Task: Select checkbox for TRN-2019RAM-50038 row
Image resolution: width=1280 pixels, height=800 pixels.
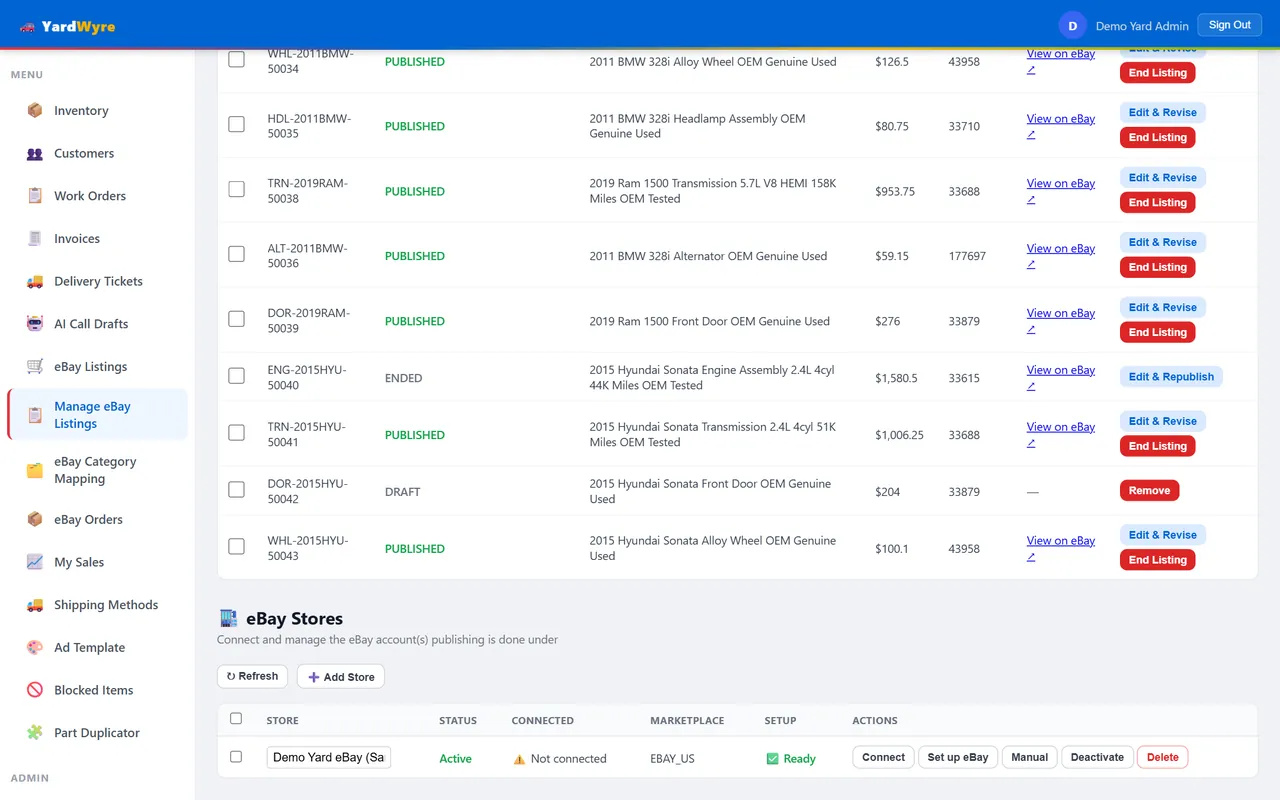Action: pyautogui.click(x=236, y=189)
